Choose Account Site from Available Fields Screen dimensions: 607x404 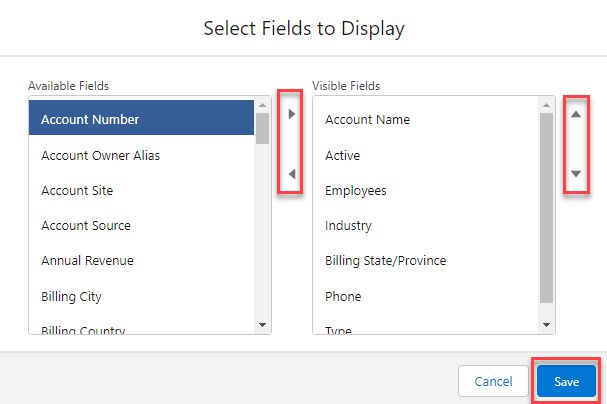[x=141, y=191]
